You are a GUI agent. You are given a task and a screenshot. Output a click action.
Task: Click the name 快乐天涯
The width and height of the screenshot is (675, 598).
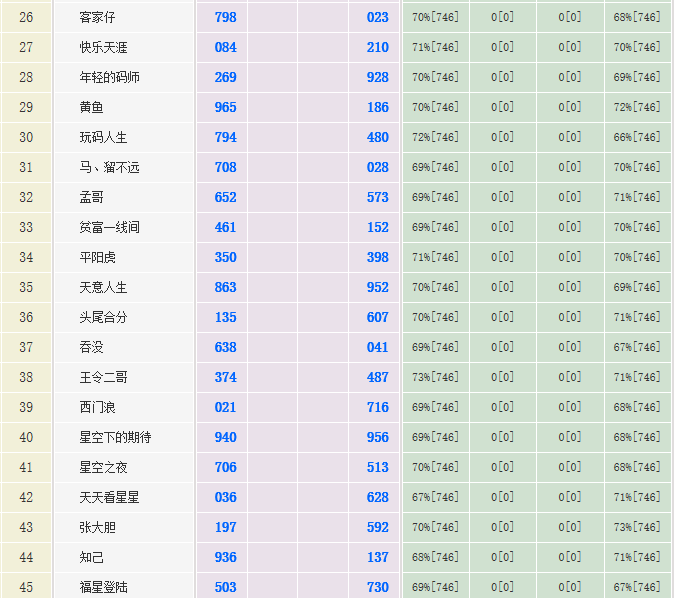coord(103,47)
